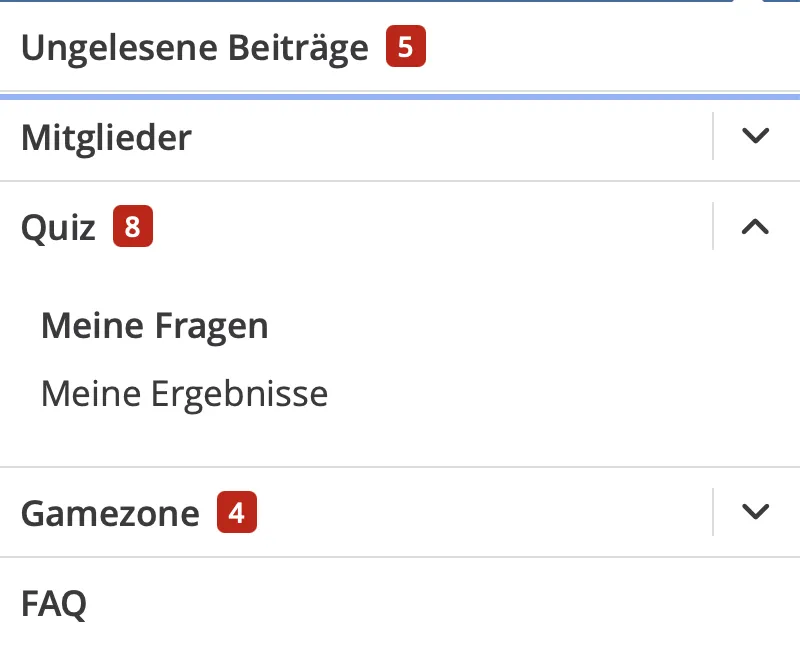Image resolution: width=800 pixels, height=646 pixels.
Task: Open Meine Ergebnisse
Action: (x=184, y=394)
